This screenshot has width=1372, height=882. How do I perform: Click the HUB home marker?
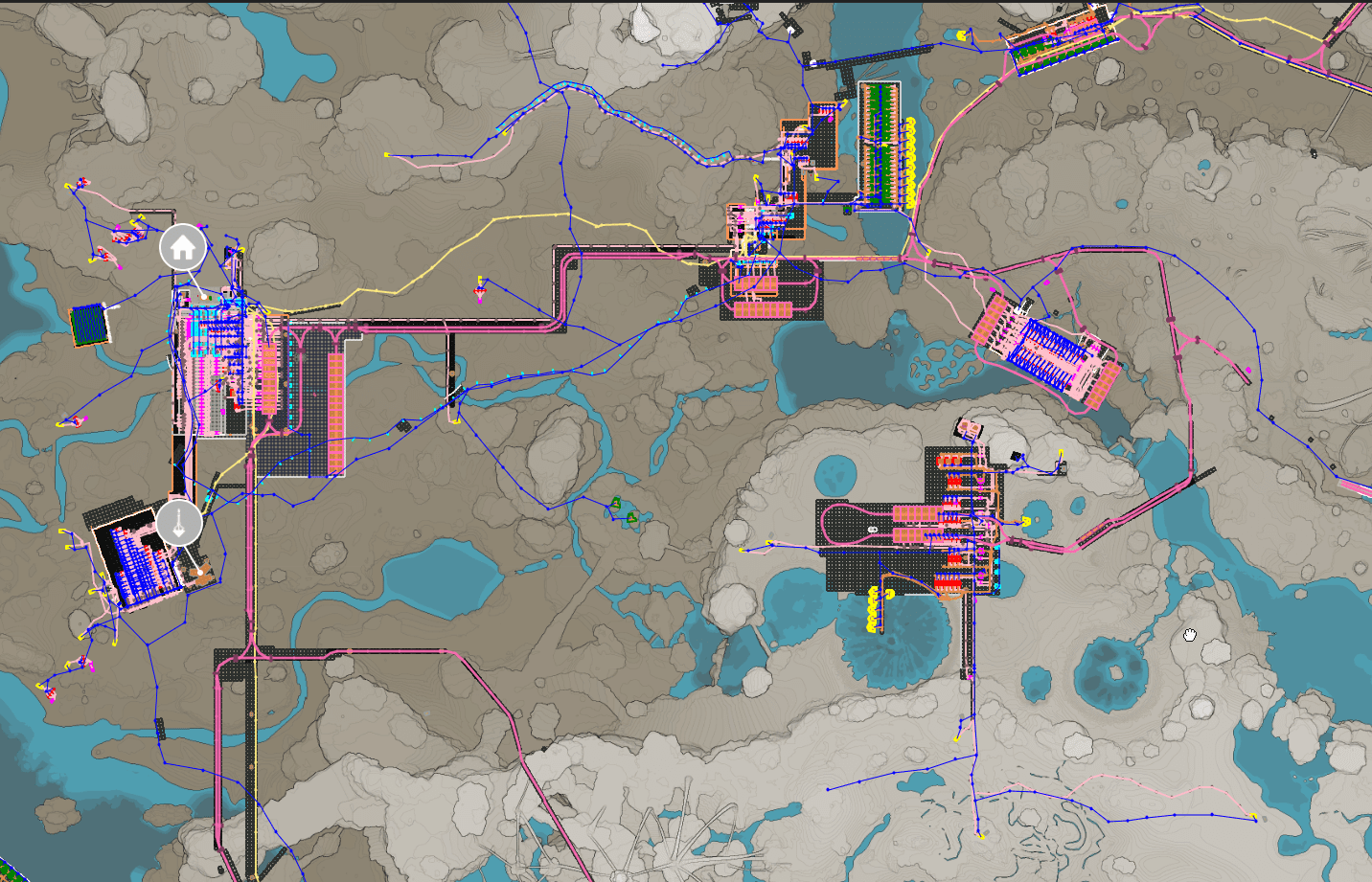182,248
